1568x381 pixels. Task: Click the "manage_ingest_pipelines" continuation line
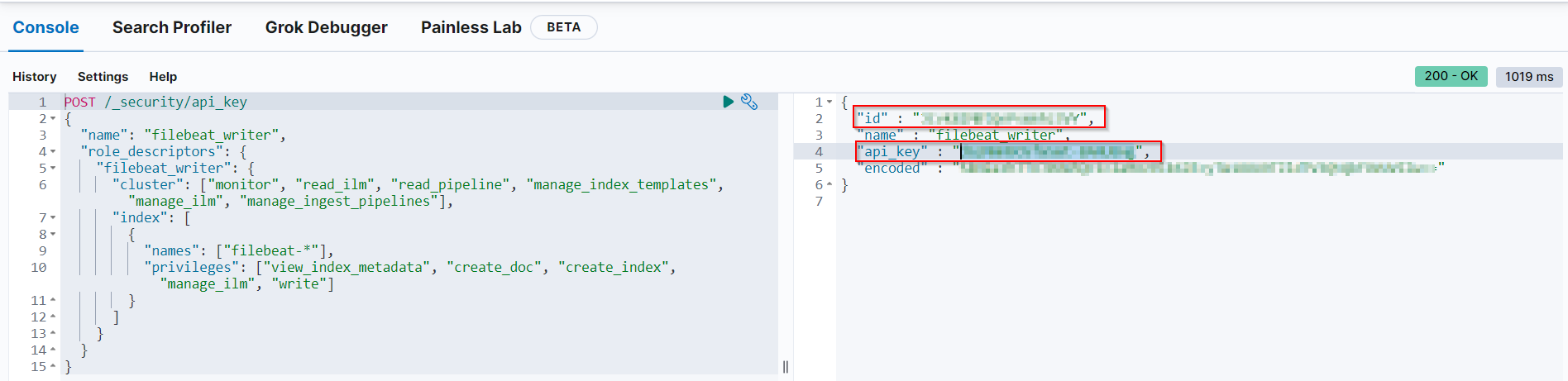291,201
